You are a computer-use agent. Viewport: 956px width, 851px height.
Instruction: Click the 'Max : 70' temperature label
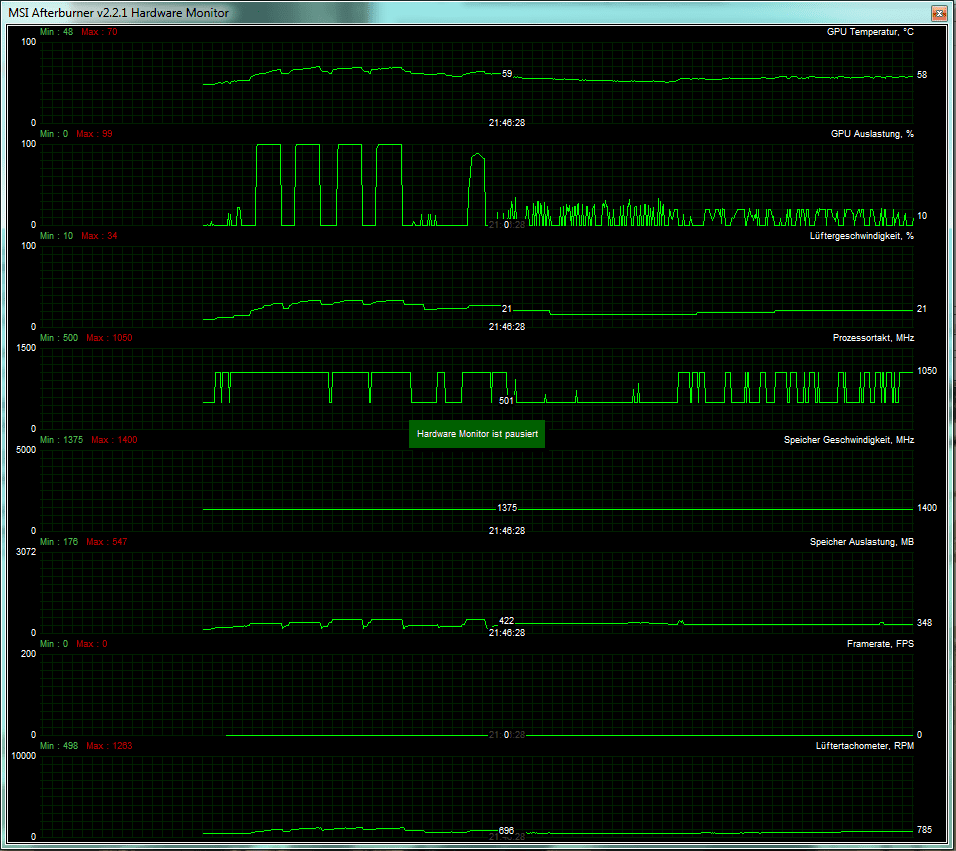tap(99, 32)
